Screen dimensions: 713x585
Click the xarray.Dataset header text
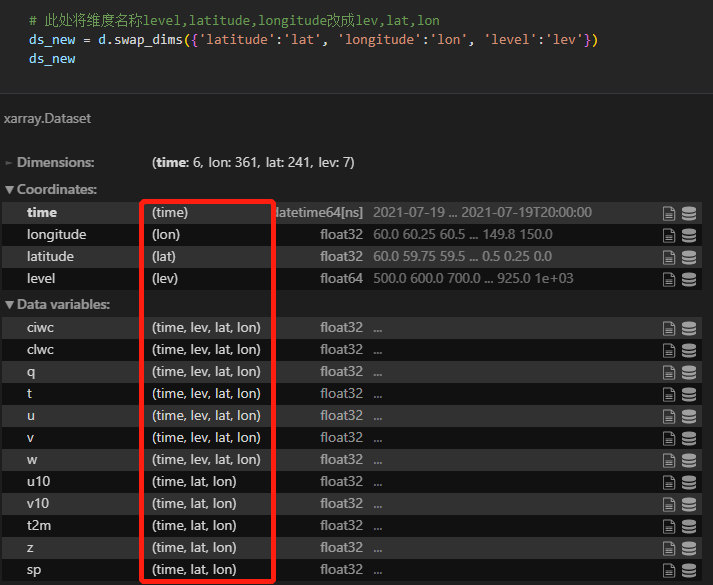click(47, 118)
